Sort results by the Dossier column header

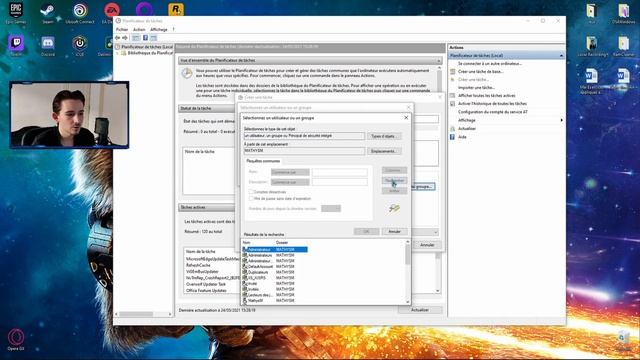[x=282, y=242]
